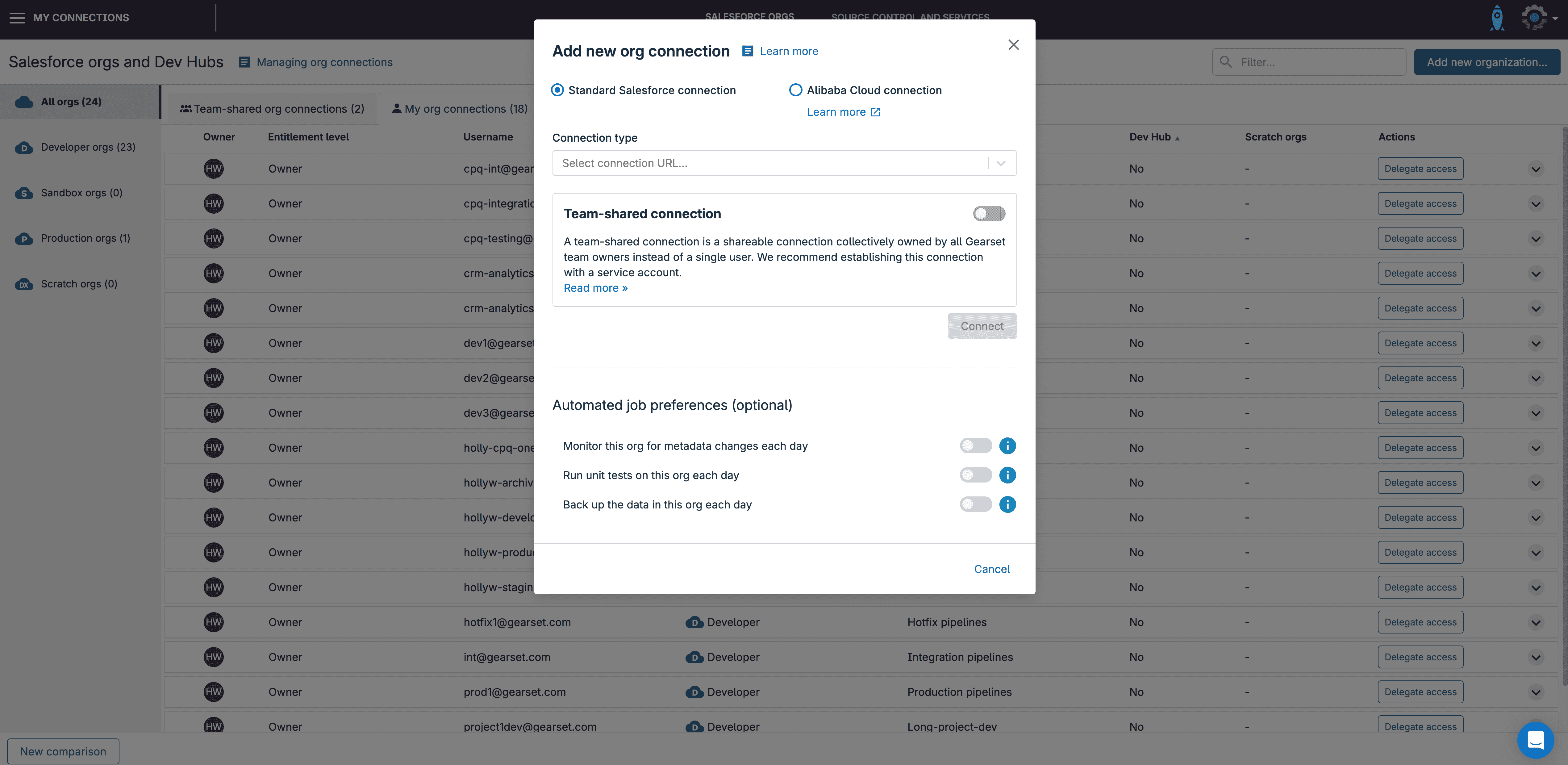The width and height of the screenshot is (1568, 765).
Task: Click info icon for unit tests
Action: click(x=1007, y=475)
